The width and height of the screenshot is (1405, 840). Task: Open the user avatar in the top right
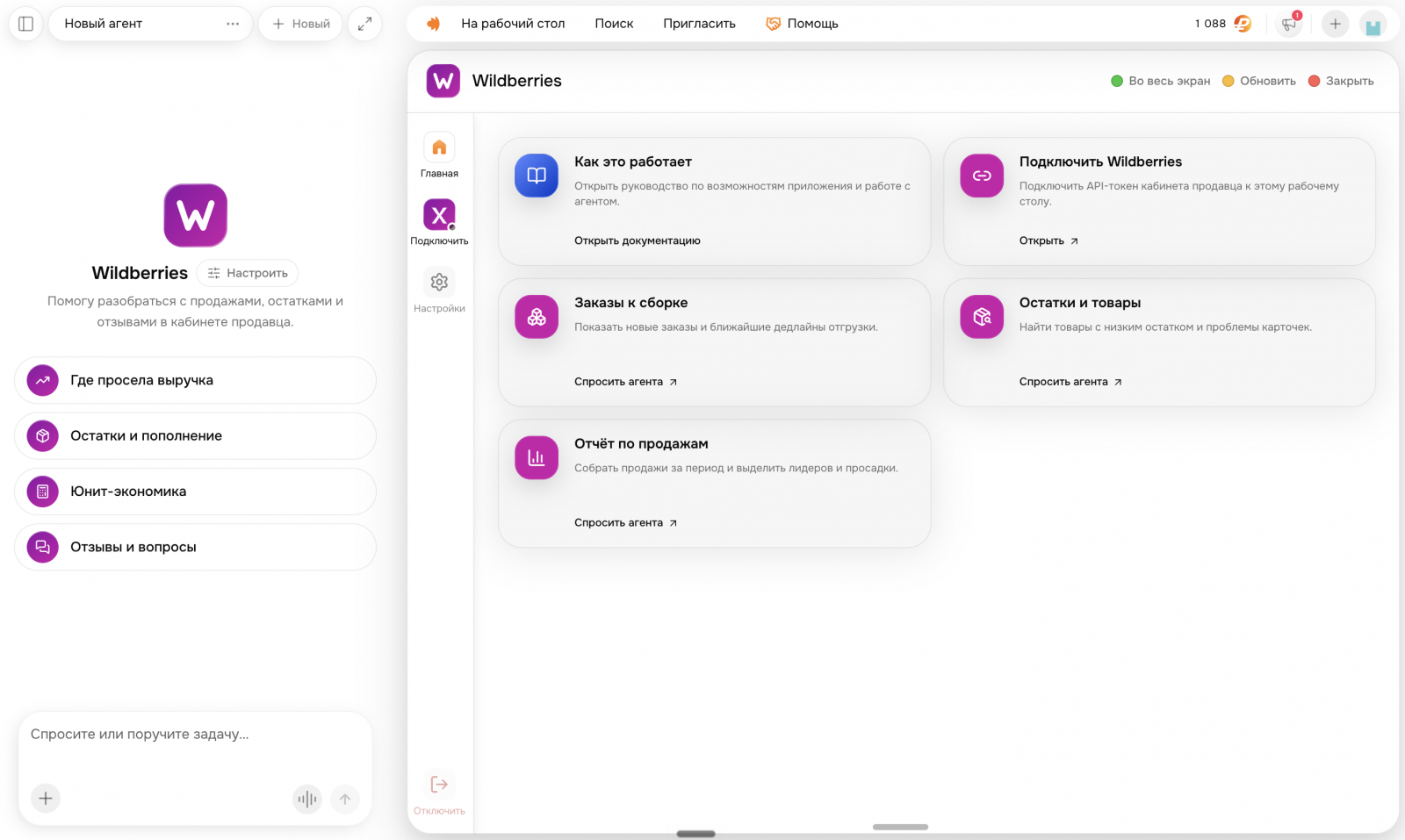1373,25
